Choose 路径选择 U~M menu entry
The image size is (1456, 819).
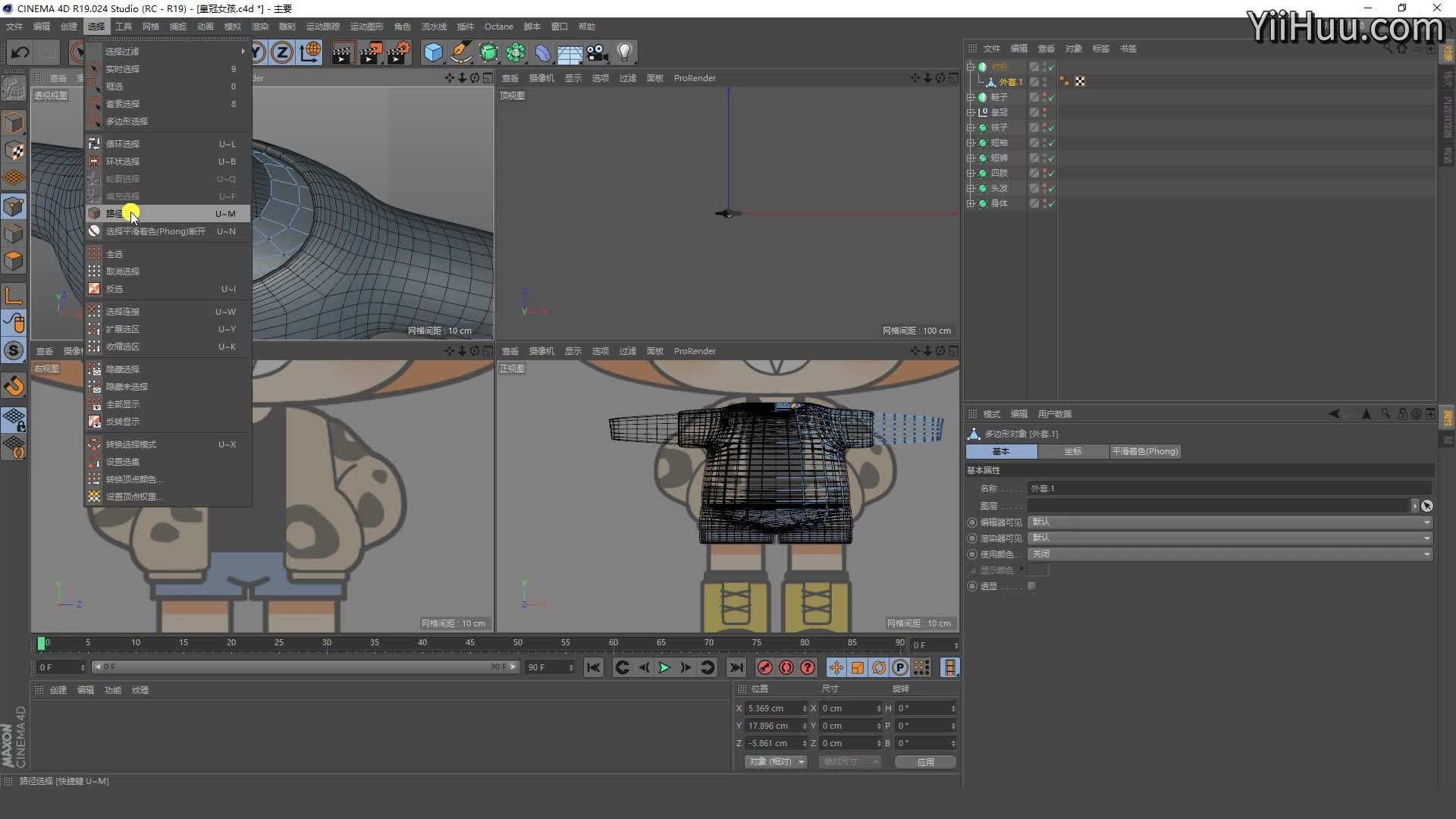[x=168, y=214]
